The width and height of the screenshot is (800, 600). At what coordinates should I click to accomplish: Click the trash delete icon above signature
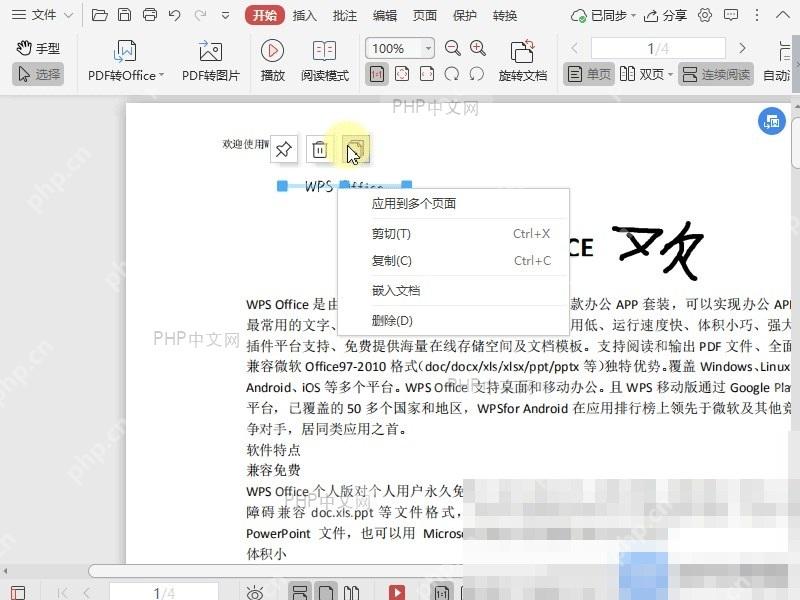point(319,149)
